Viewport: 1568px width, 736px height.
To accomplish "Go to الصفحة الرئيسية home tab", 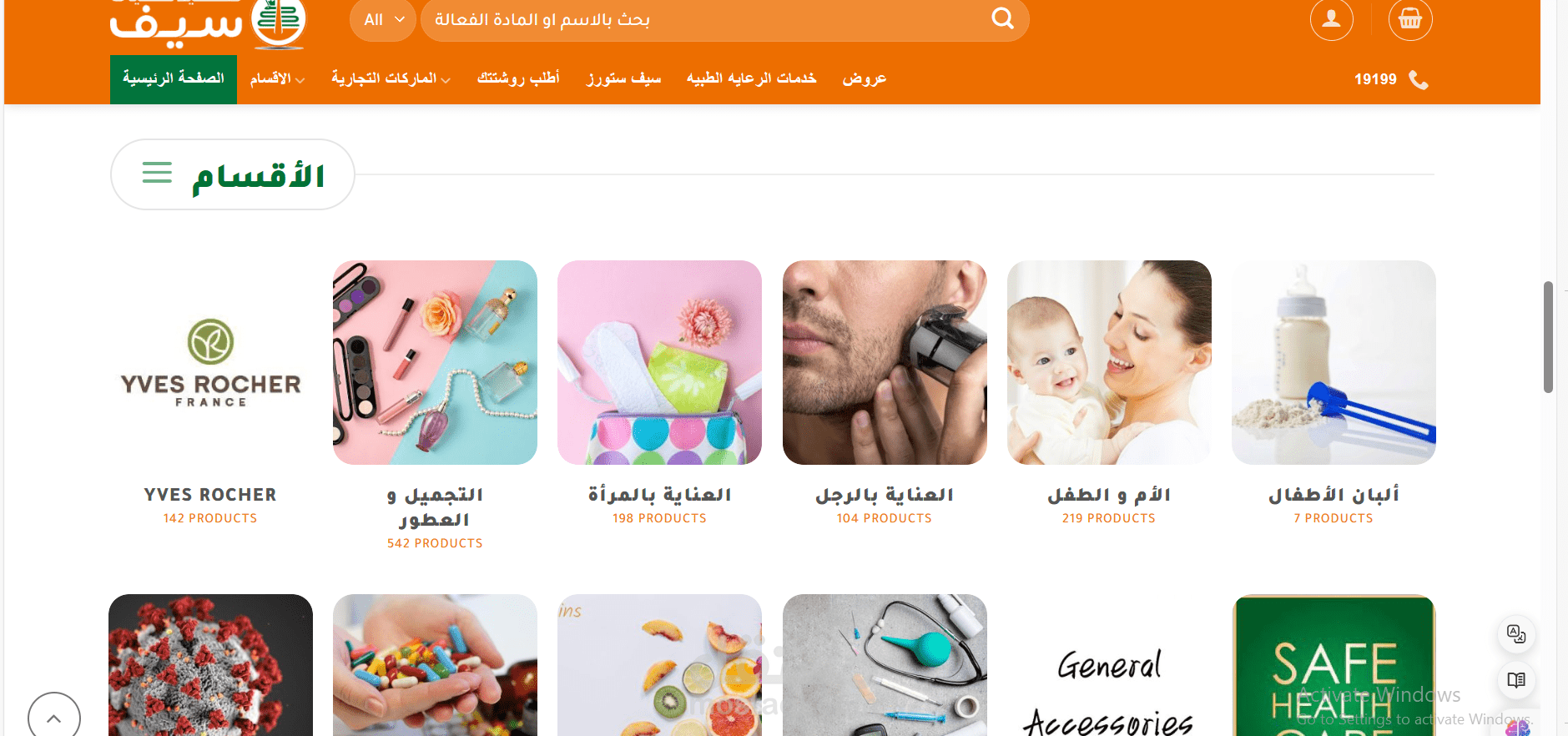I will click(174, 78).
